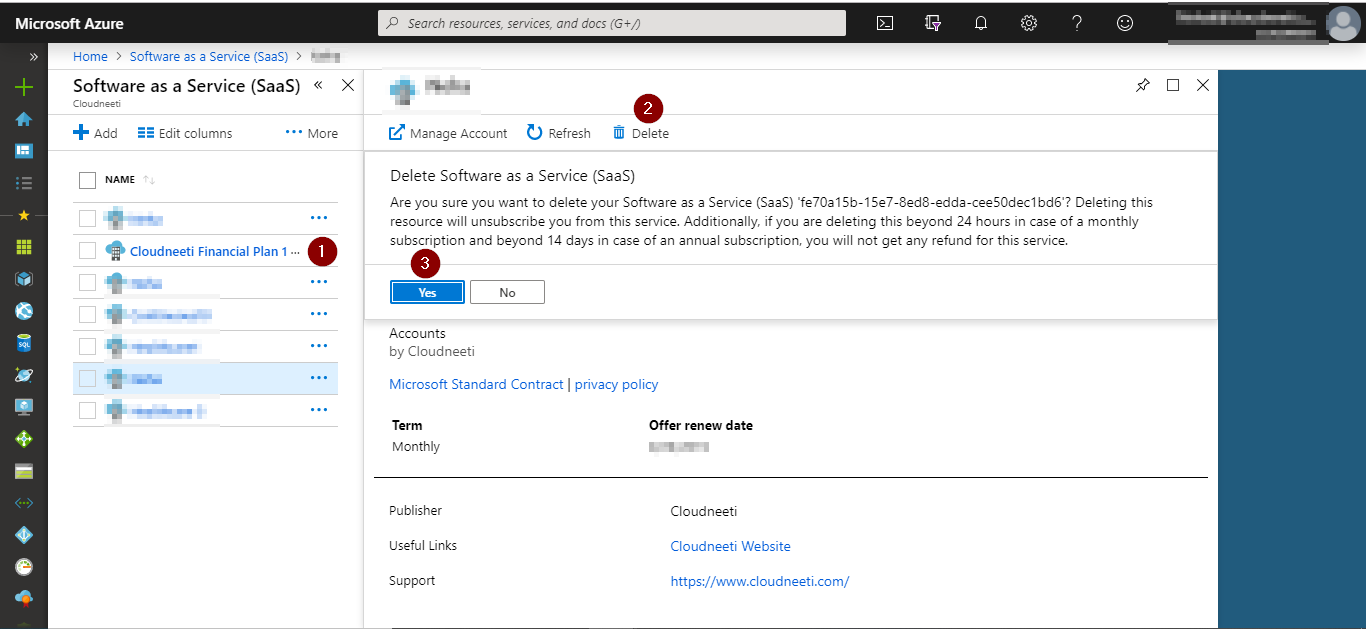Screen dimensions: 1366x629
Task: Toggle the select-all checkbox beside NAME
Action: pos(87,180)
